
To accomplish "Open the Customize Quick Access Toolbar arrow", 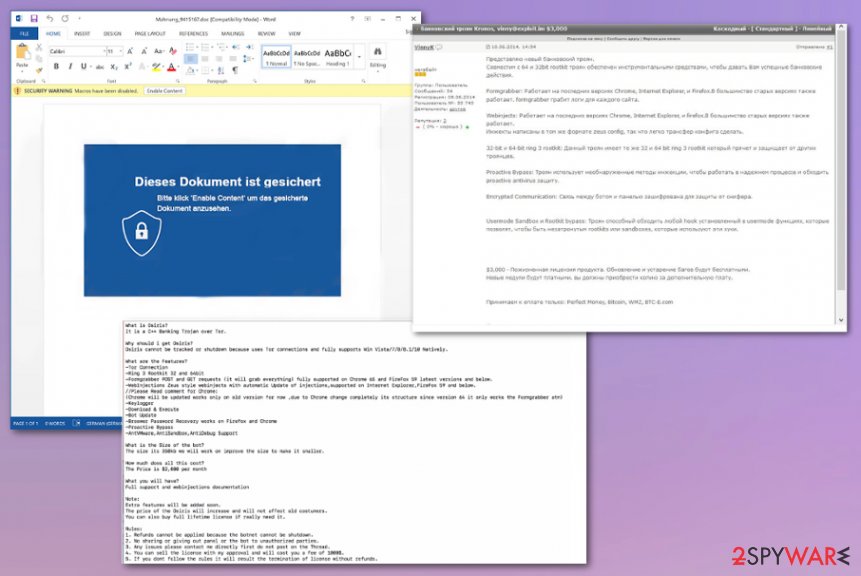I will pos(80,19).
